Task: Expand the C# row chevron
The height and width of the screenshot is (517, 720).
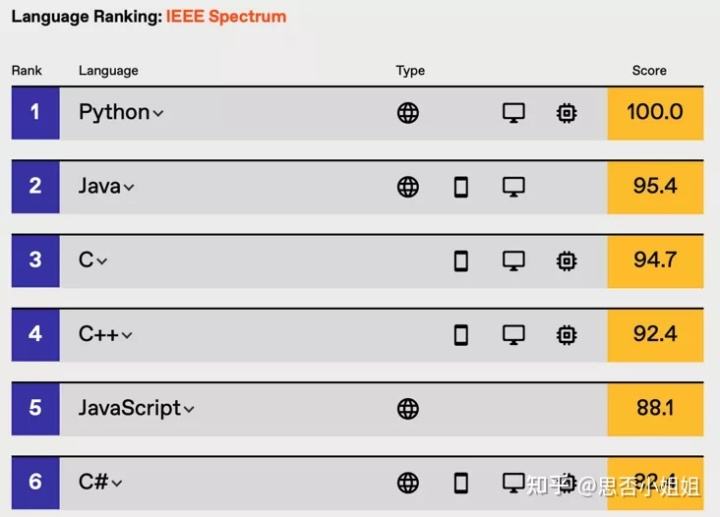Action: point(117,483)
